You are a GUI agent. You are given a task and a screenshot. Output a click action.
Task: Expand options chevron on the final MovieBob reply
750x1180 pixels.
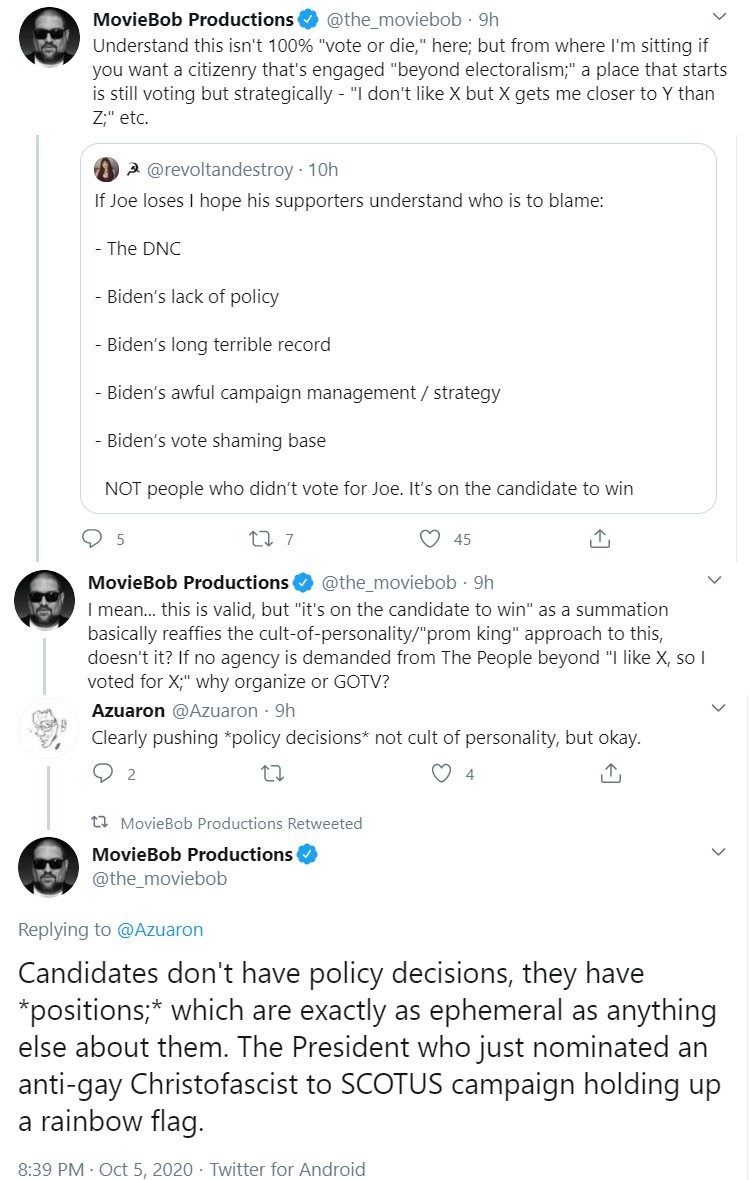tap(718, 852)
